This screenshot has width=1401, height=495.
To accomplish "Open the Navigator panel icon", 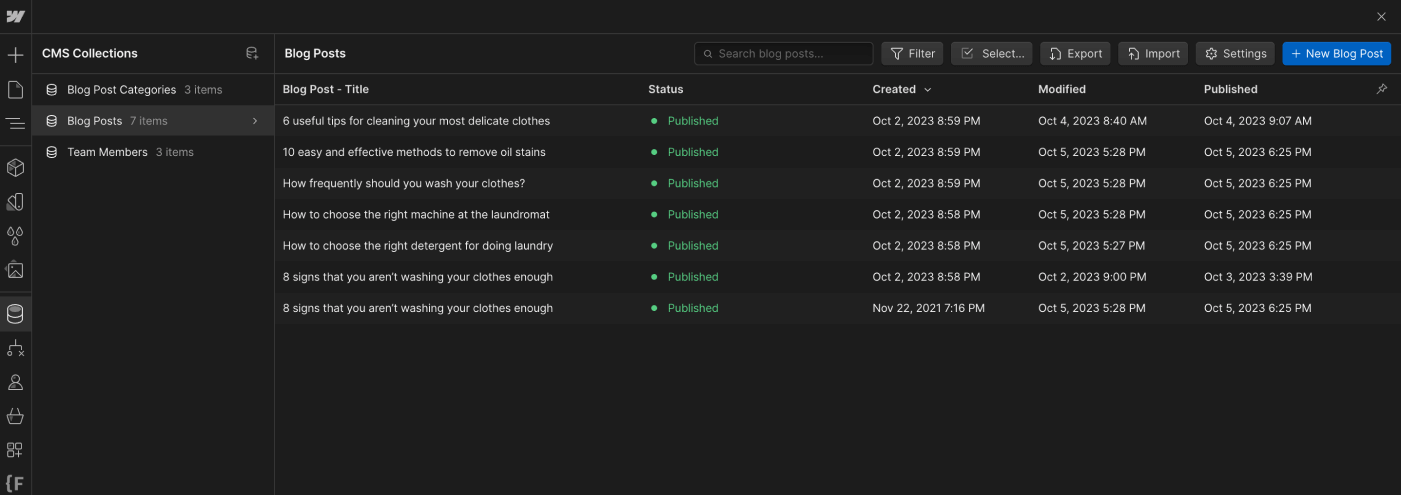I will coord(15,124).
